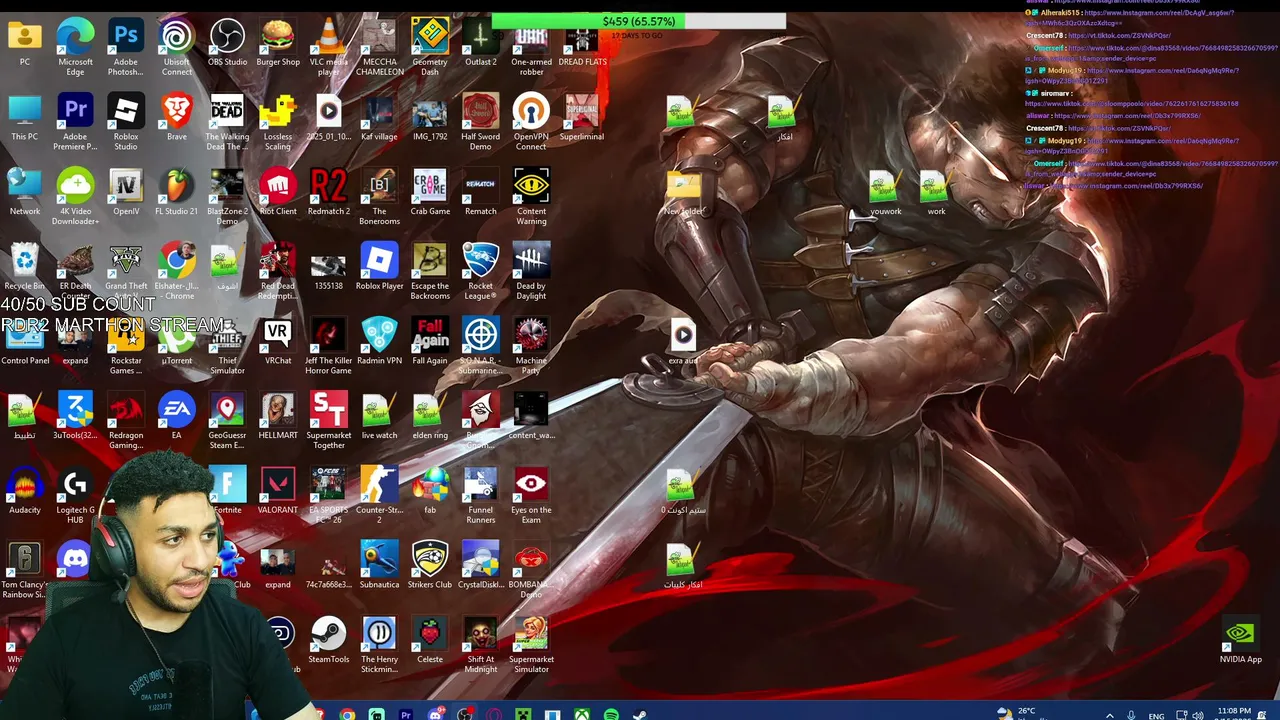Open SteamTools desktop icon
The width and height of the screenshot is (1280, 720).
click(x=329, y=639)
